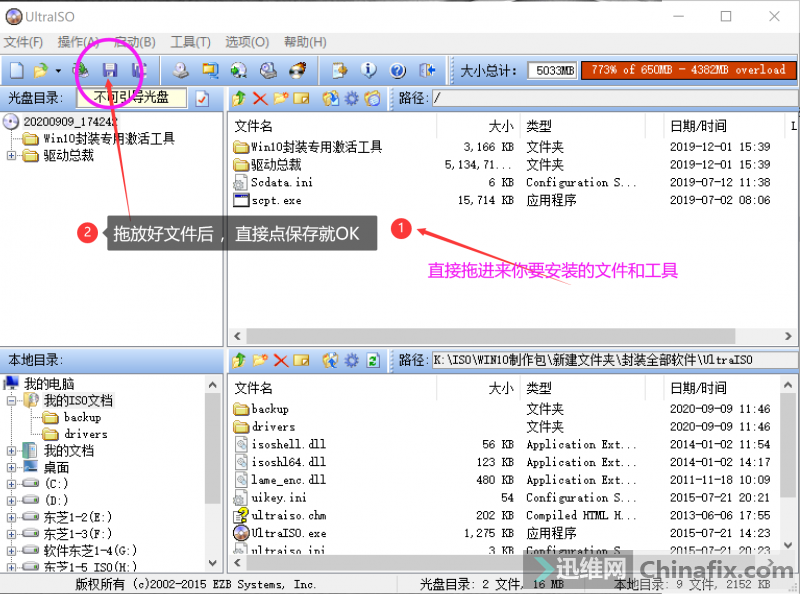Screen dimensions: 800x594
Task: Go up one level in disc pane
Action: pyautogui.click(x=238, y=98)
